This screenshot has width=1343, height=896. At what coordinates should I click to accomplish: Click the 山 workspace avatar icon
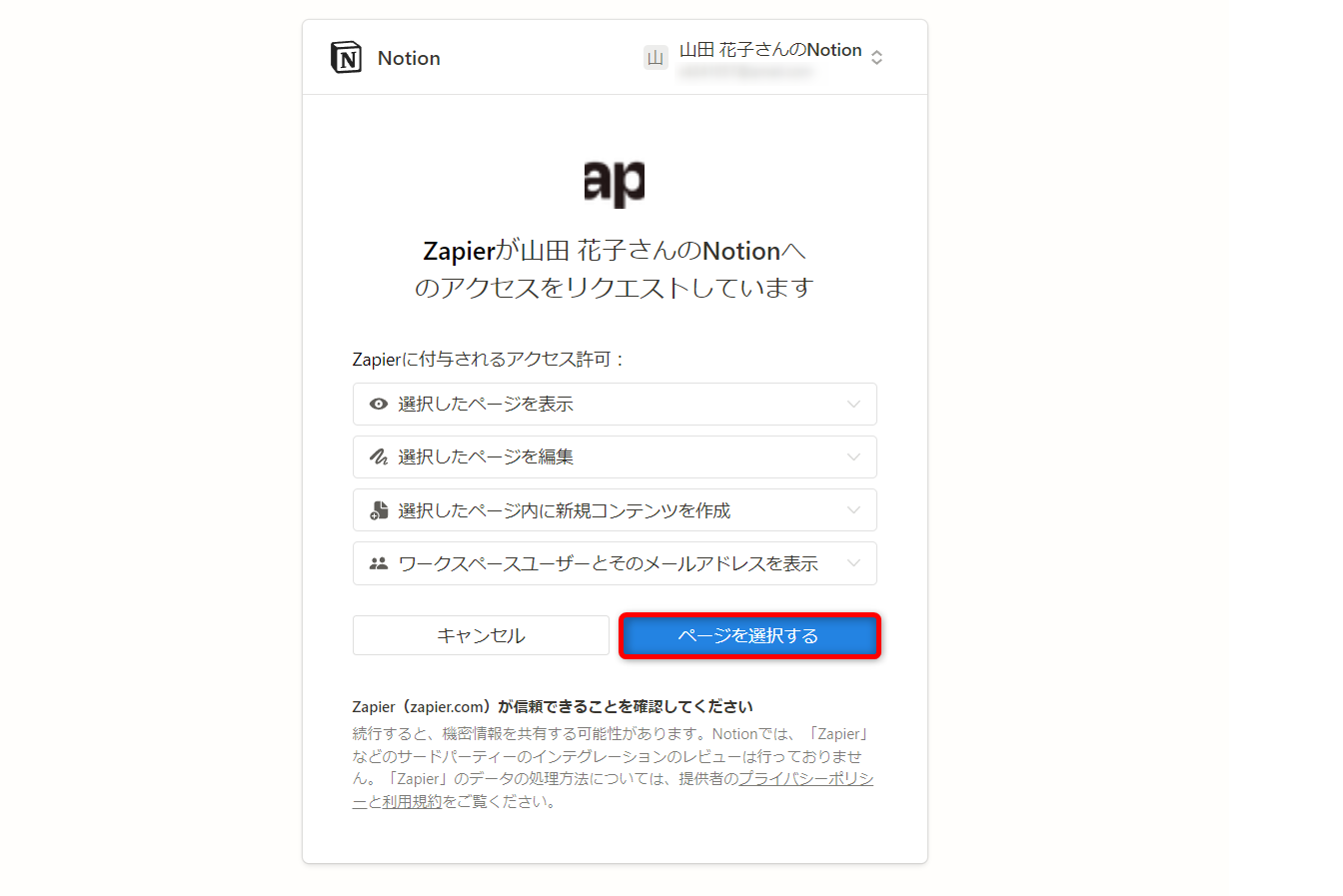pos(656,58)
